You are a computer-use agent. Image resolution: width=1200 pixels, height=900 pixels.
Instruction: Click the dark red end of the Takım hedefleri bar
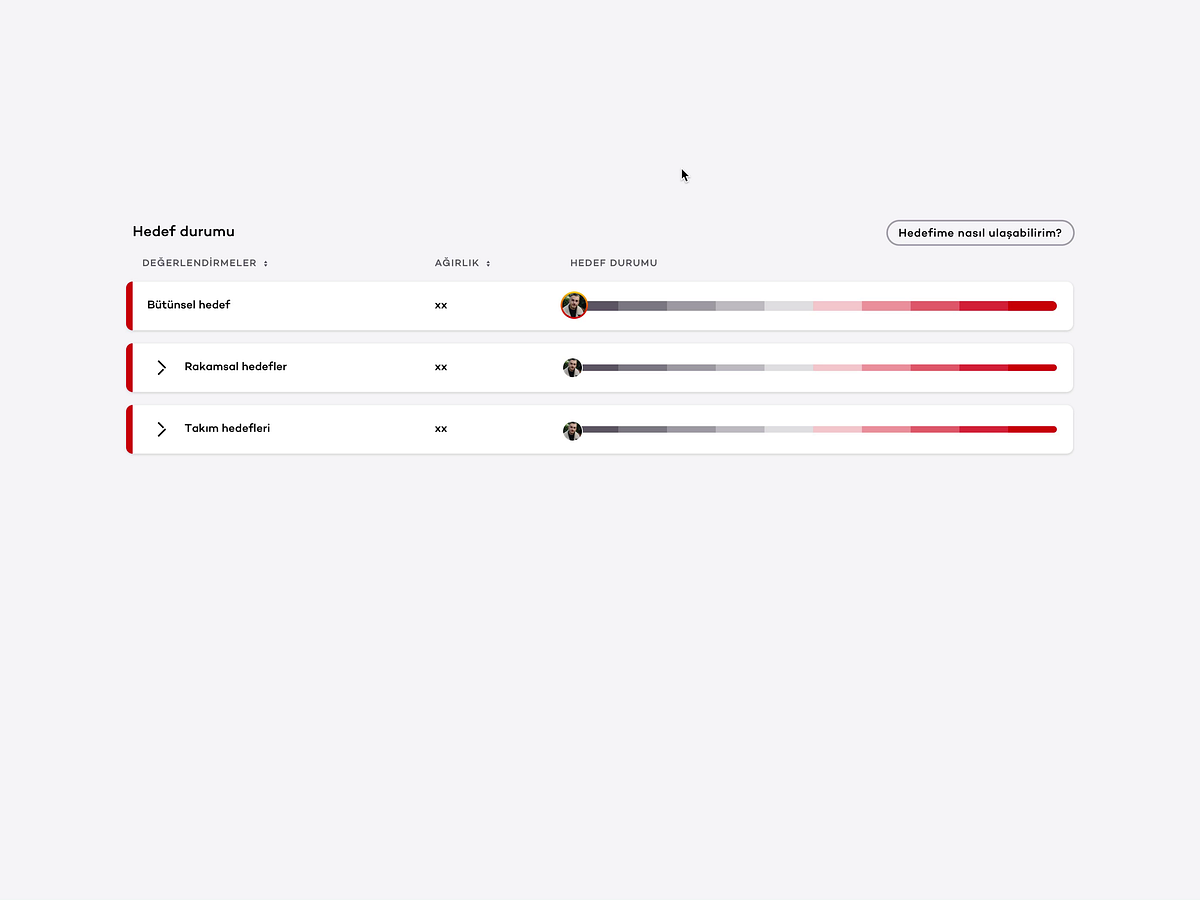(x=1032, y=430)
